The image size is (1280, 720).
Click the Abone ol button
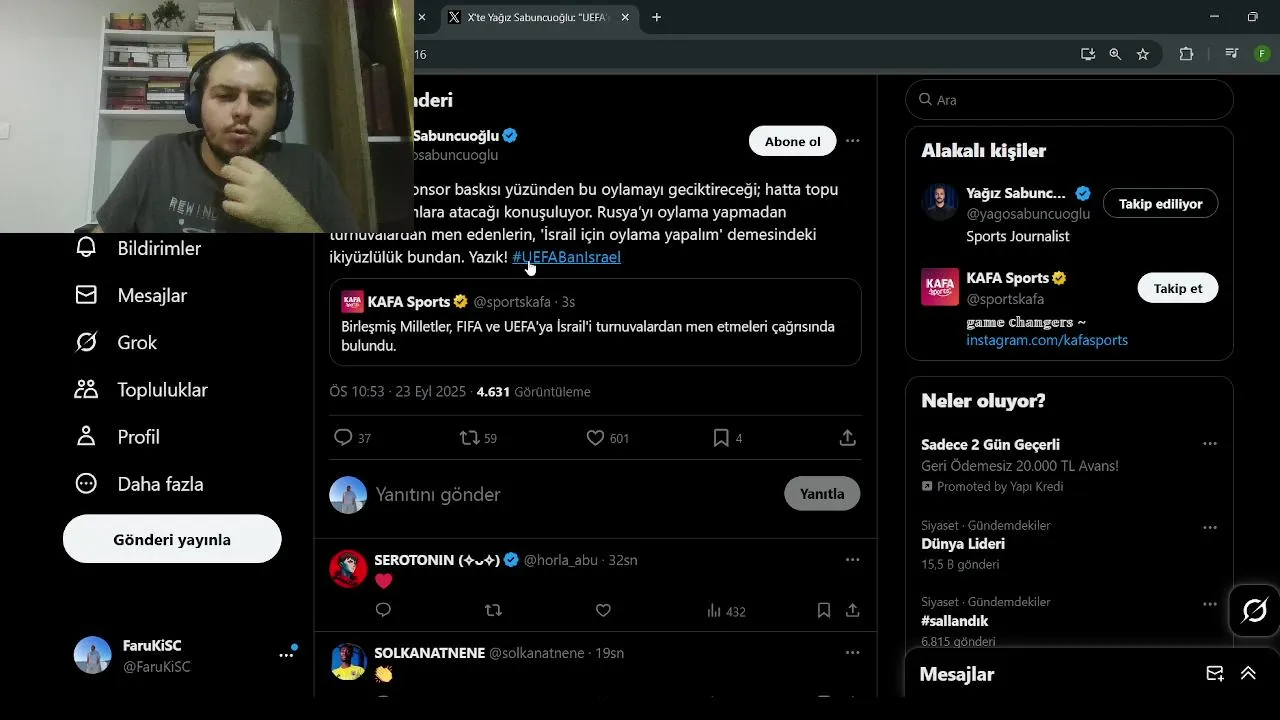pyautogui.click(x=792, y=141)
